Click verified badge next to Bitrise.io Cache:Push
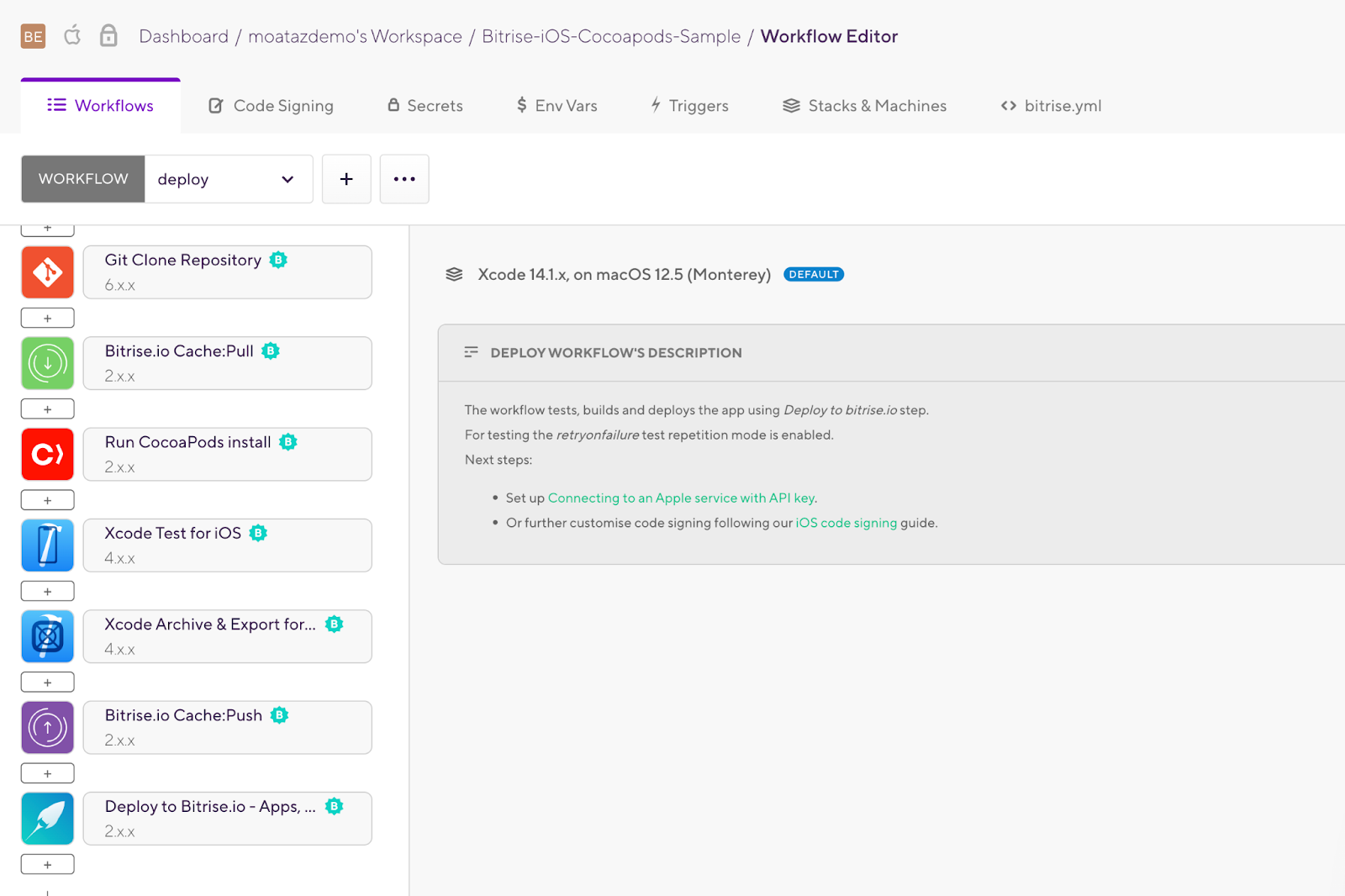Screen dimensions: 1345x896 (x=279, y=715)
